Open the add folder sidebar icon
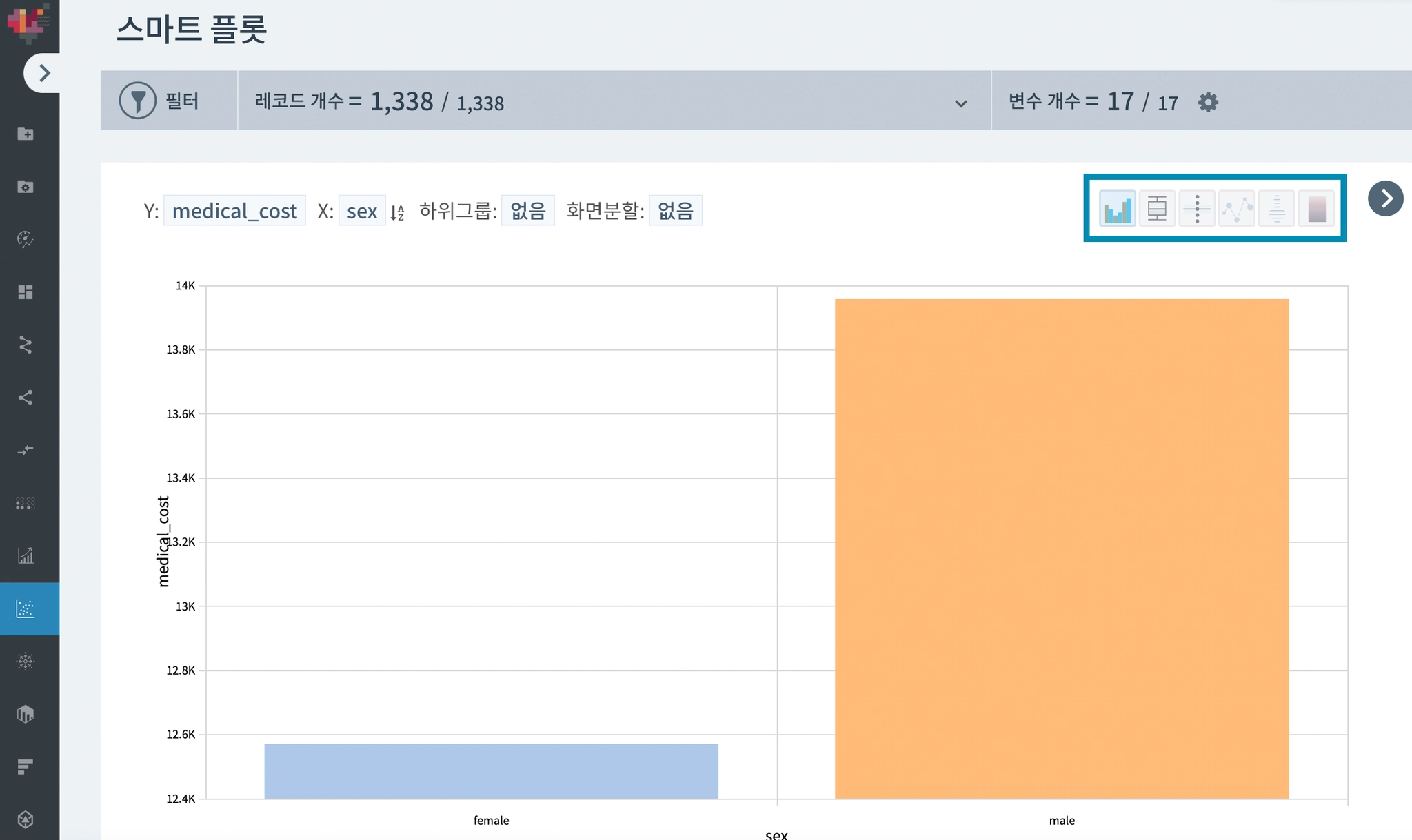This screenshot has height=840, width=1412. tap(26, 134)
